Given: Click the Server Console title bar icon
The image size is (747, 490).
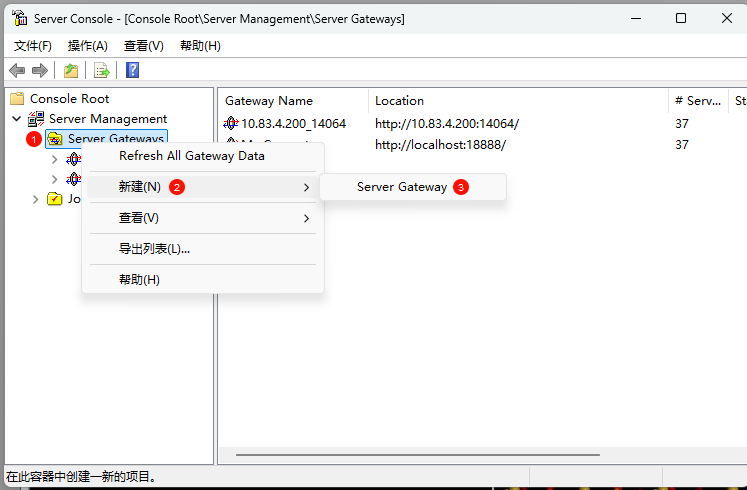Looking at the screenshot, I should pos(19,18).
